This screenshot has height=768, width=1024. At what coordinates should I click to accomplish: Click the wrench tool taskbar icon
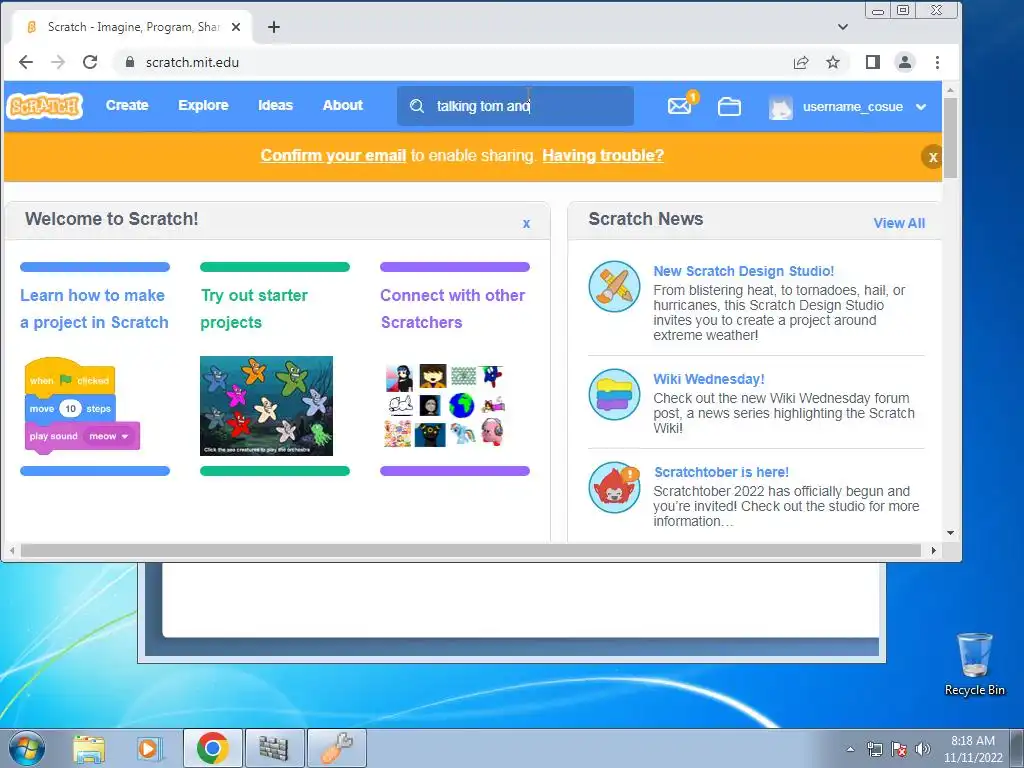pos(336,748)
